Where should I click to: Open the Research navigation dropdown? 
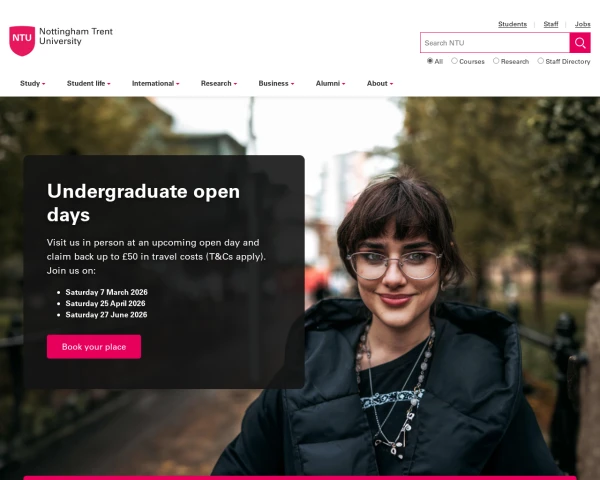219,83
